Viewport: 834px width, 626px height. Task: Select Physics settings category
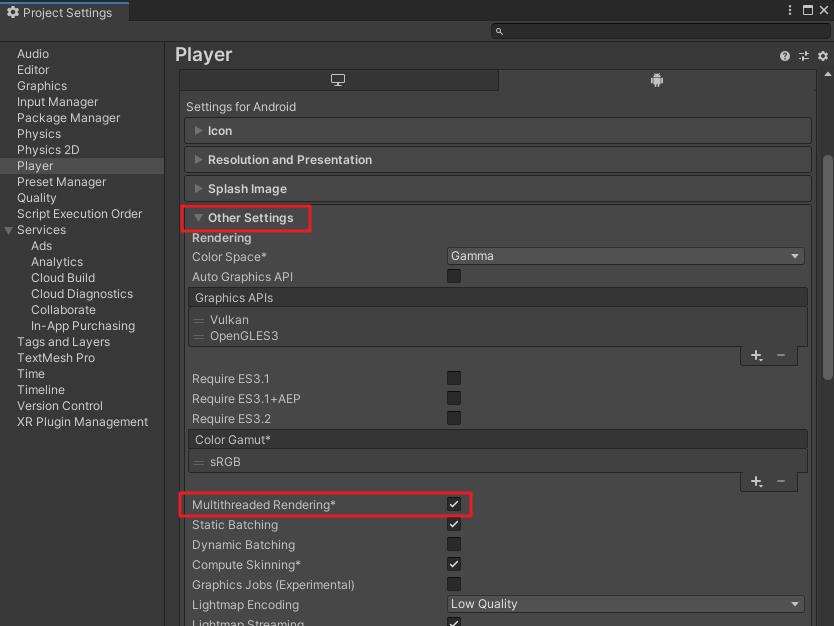tap(39, 133)
